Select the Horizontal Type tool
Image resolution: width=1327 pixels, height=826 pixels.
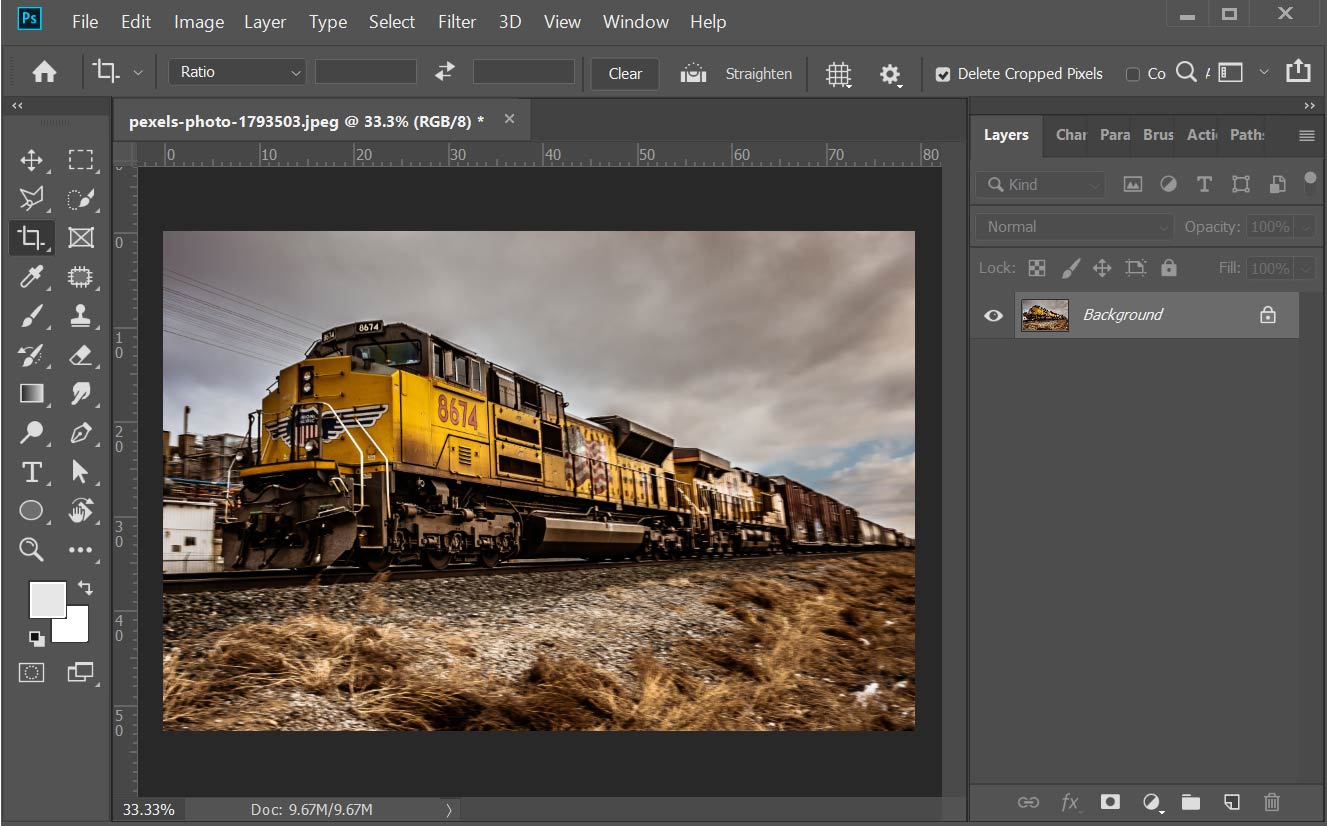click(x=31, y=471)
